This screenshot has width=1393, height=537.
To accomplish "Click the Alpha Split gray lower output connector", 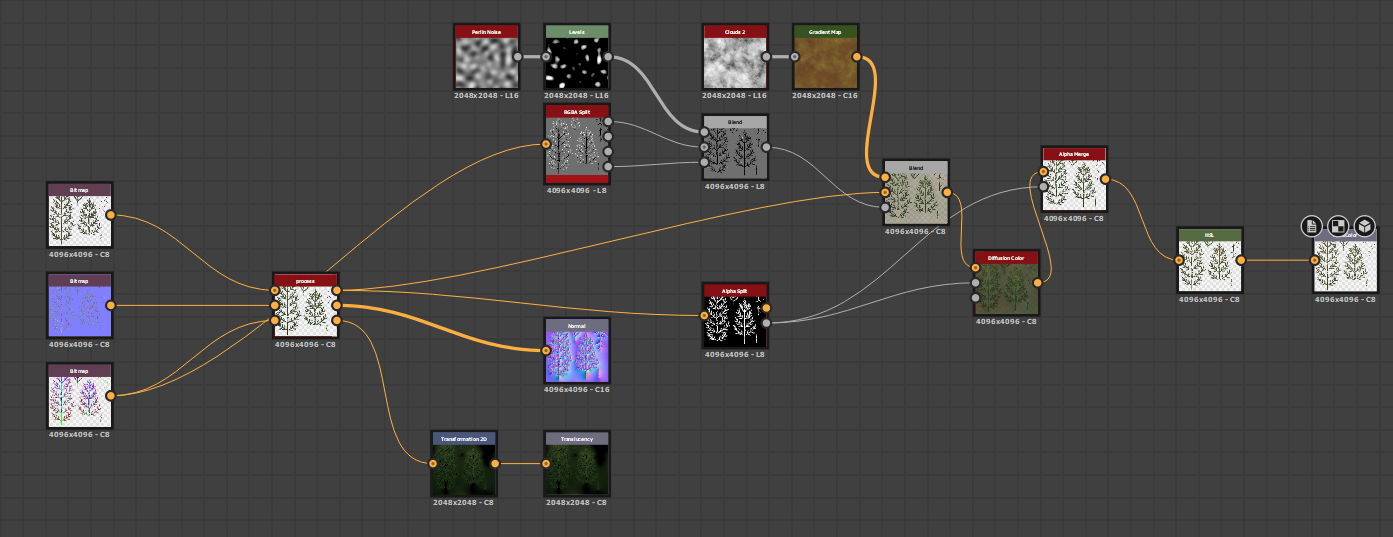I will (x=766, y=322).
